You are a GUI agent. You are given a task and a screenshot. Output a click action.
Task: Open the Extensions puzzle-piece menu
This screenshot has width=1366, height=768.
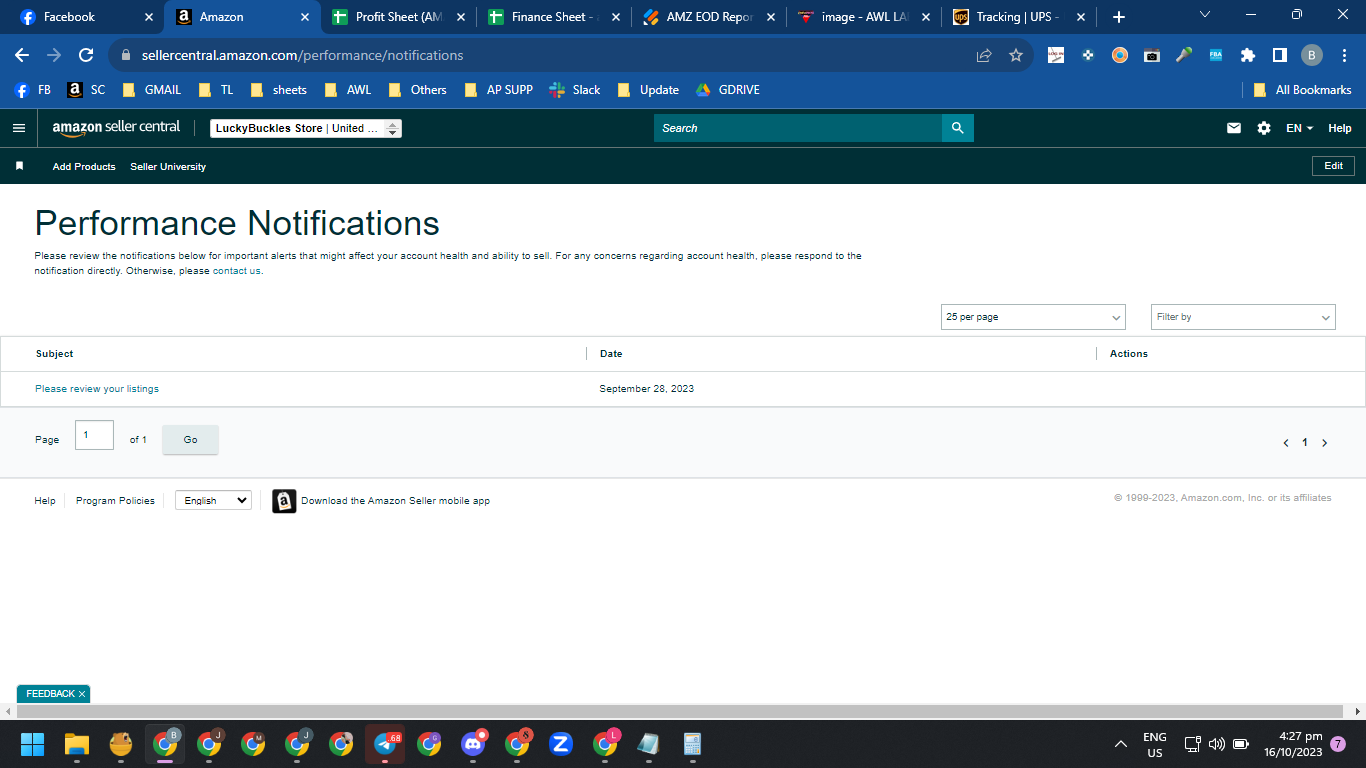click(x=1248, y=56)
